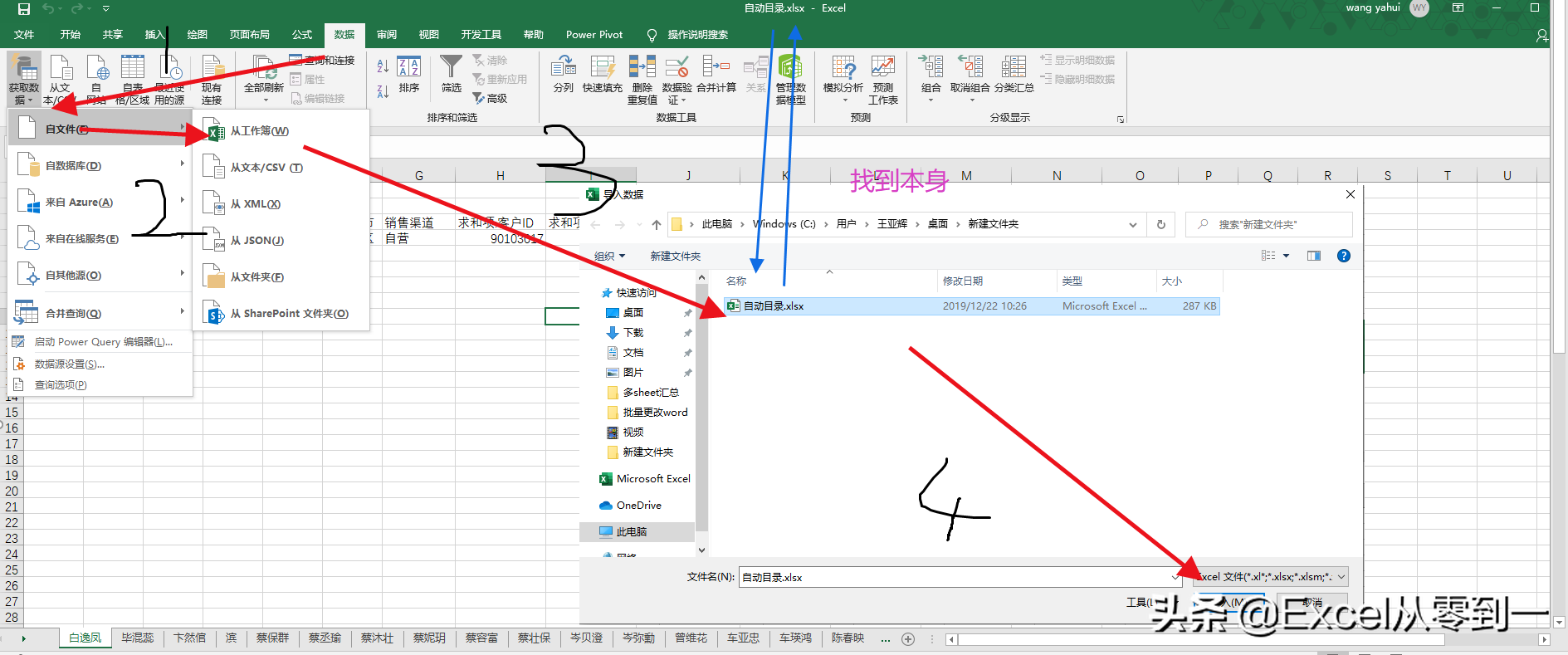Image resolution: width=1568 pixels, height=655 pixels.
Task: Toggle the preview pane icon in dialog
Action: 1313,256
